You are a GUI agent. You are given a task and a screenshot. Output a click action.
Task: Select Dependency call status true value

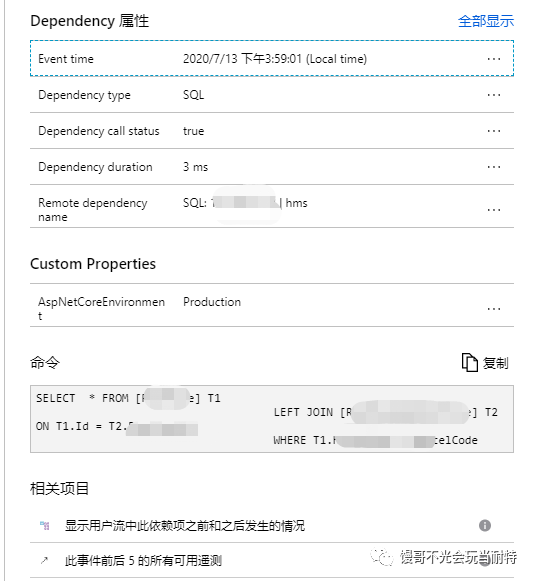click(x=193, y=131)
